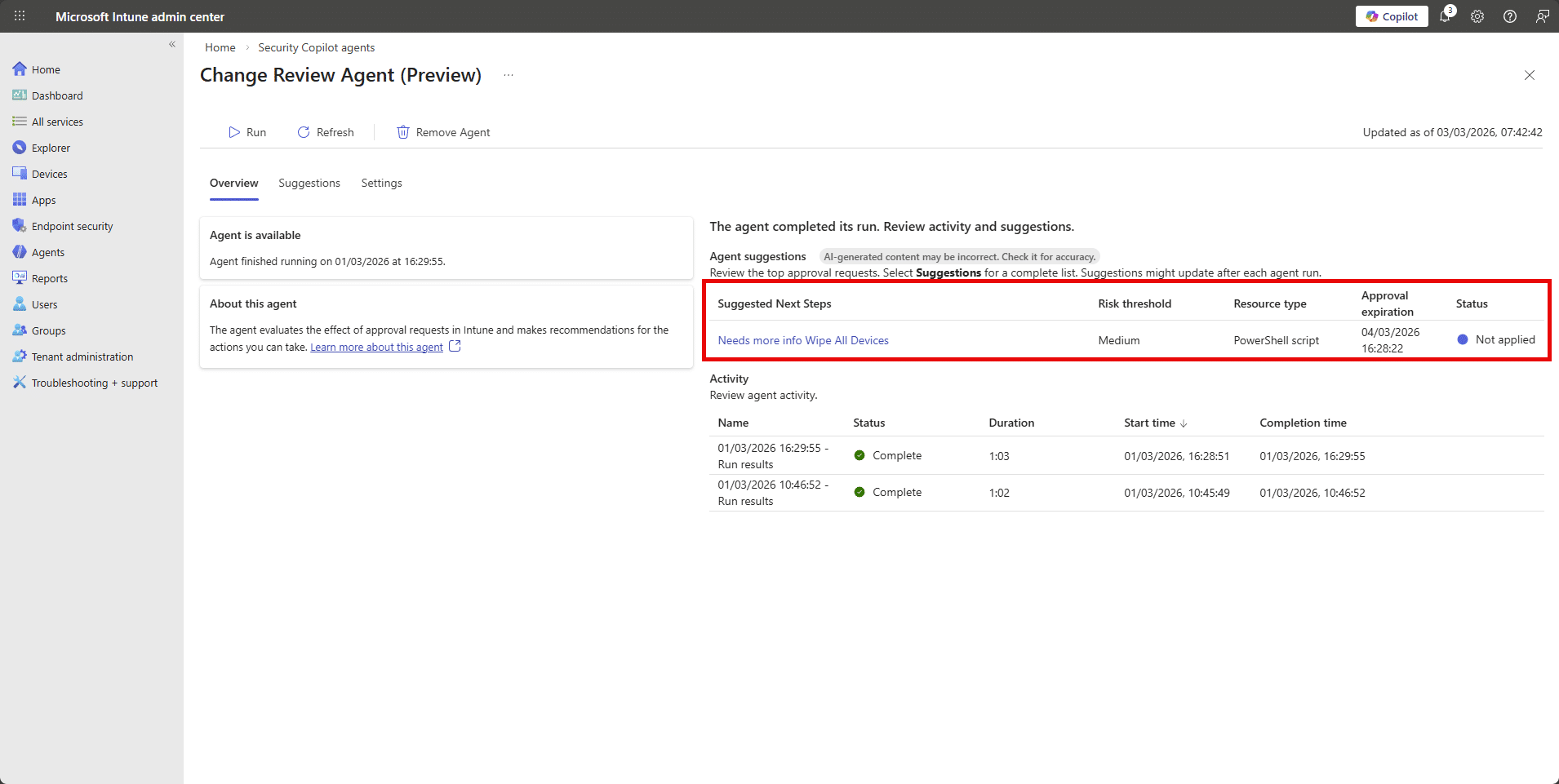1559x784 pixels.
Task: Click the Copilot button
Action: point(1392,16)
